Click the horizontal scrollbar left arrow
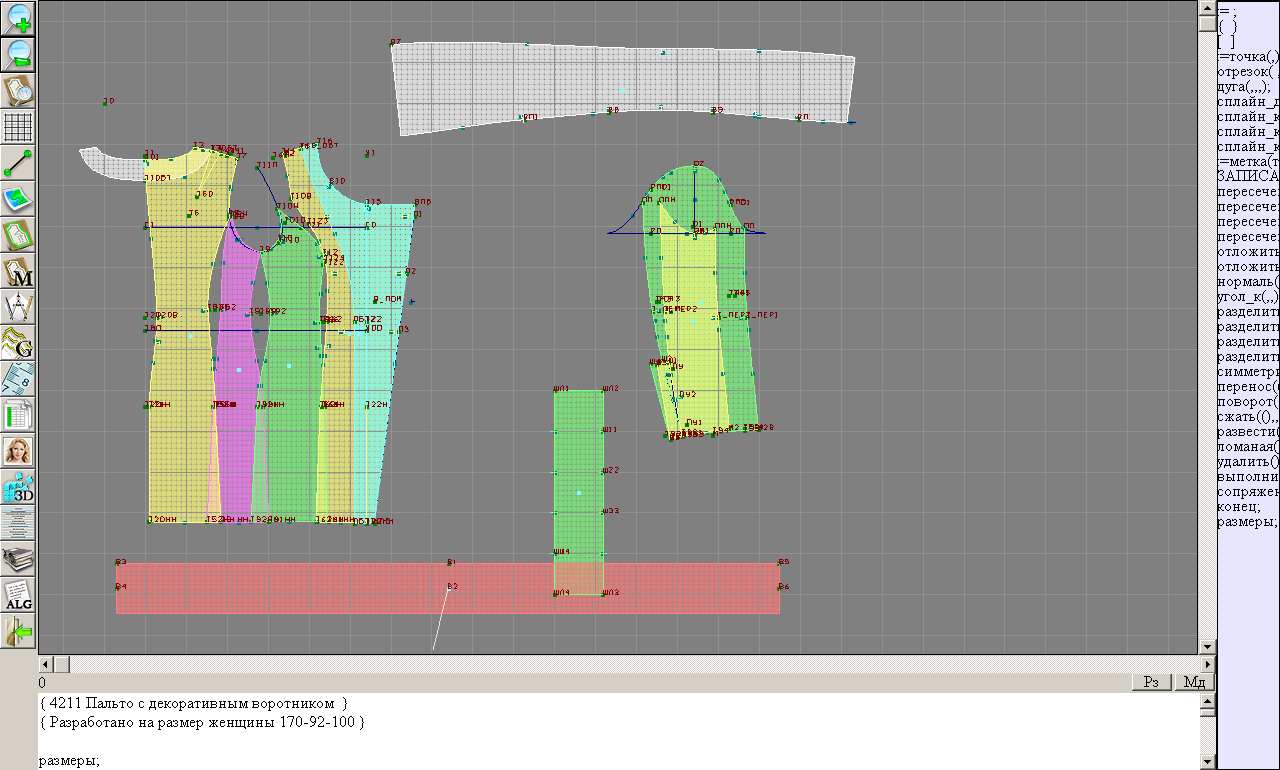Image resolution: width=1280 pixels, height=770 pixels. tap(45, 664)
